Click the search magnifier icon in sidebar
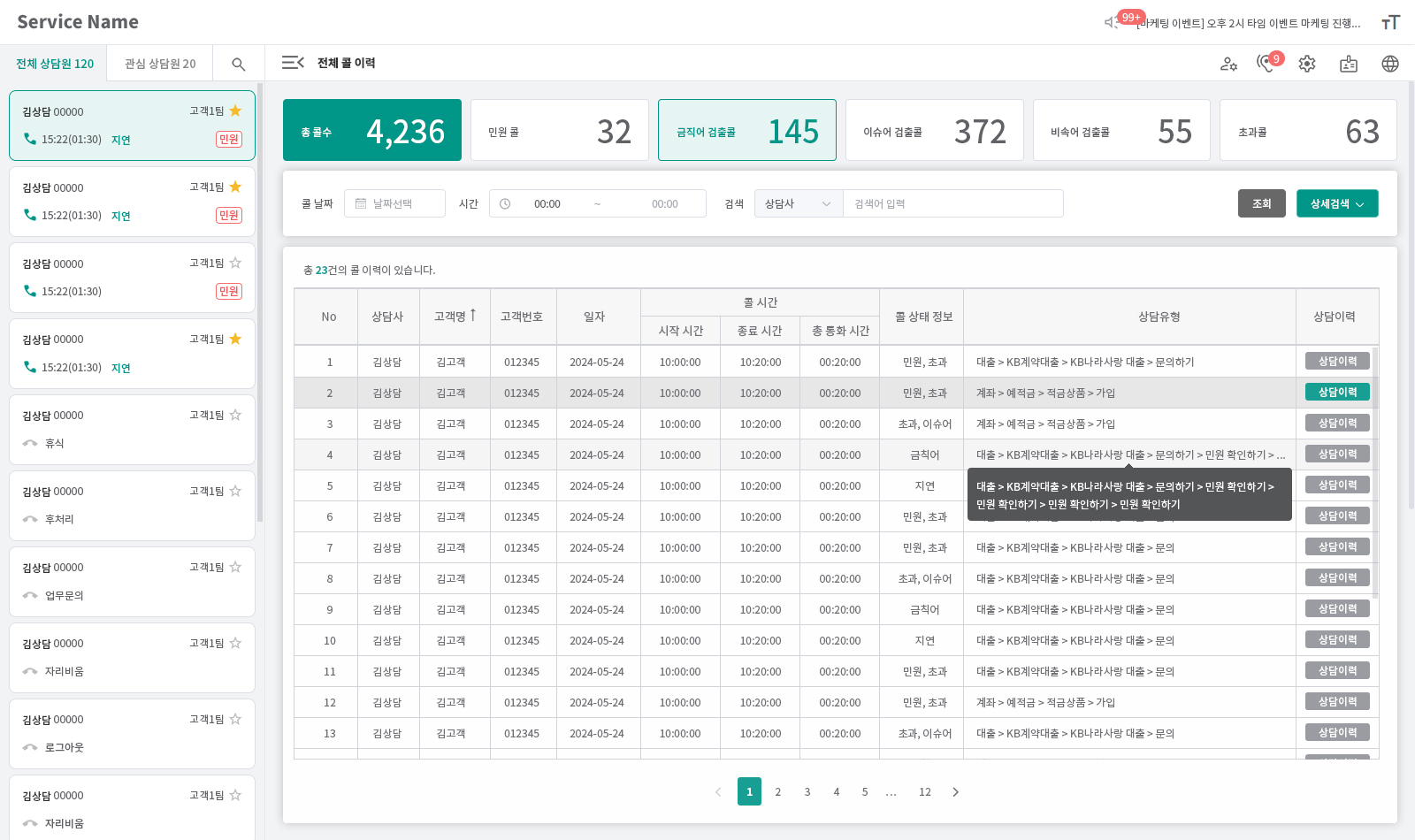 [x=238, y=64]
